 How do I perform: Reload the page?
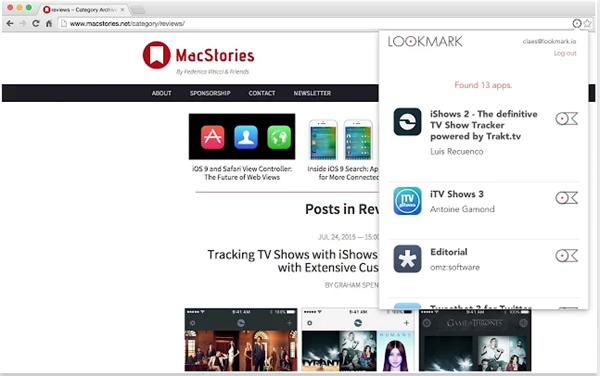pos(36,23)
